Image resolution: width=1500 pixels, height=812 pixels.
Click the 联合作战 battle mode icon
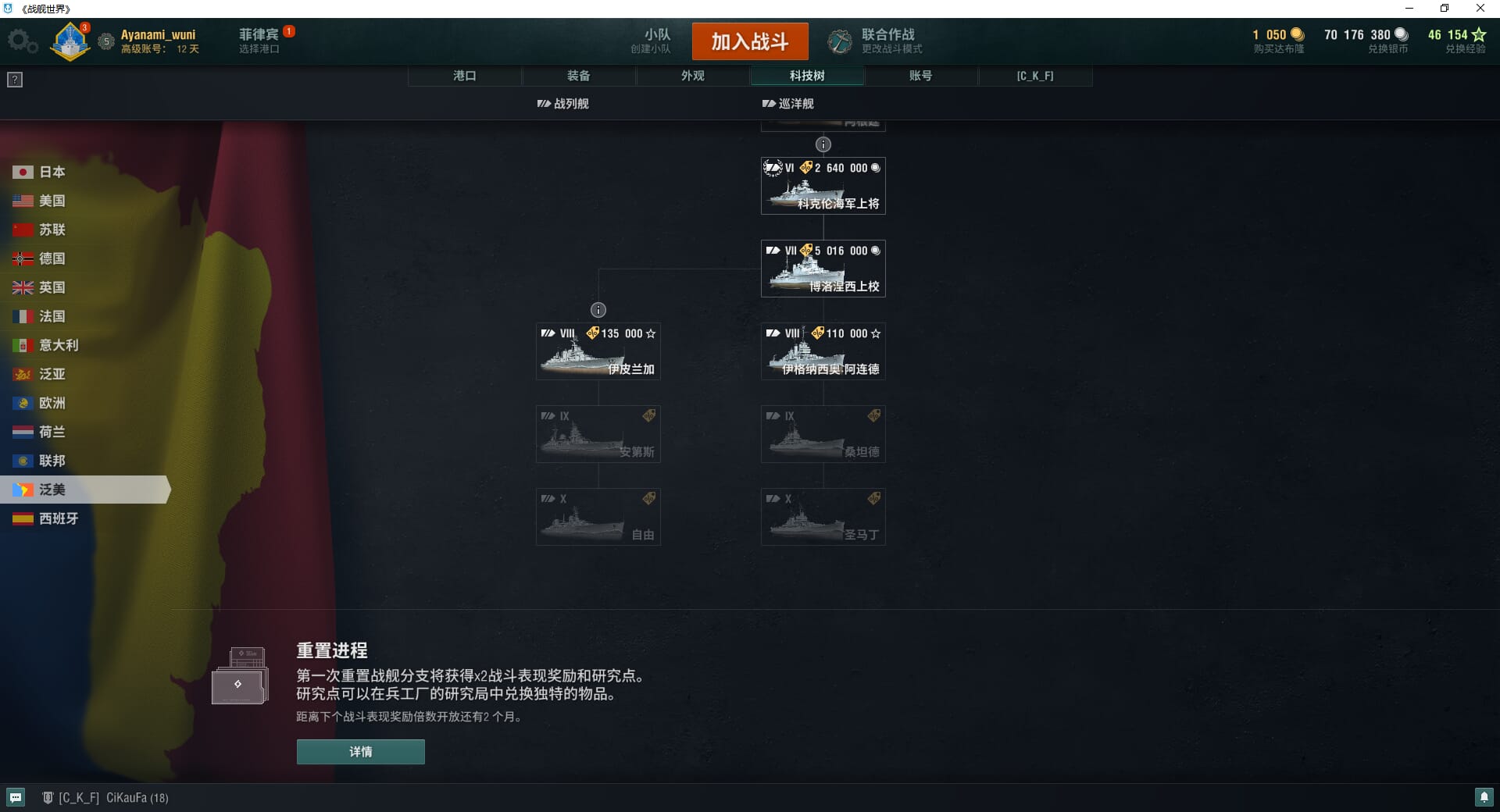840,41
